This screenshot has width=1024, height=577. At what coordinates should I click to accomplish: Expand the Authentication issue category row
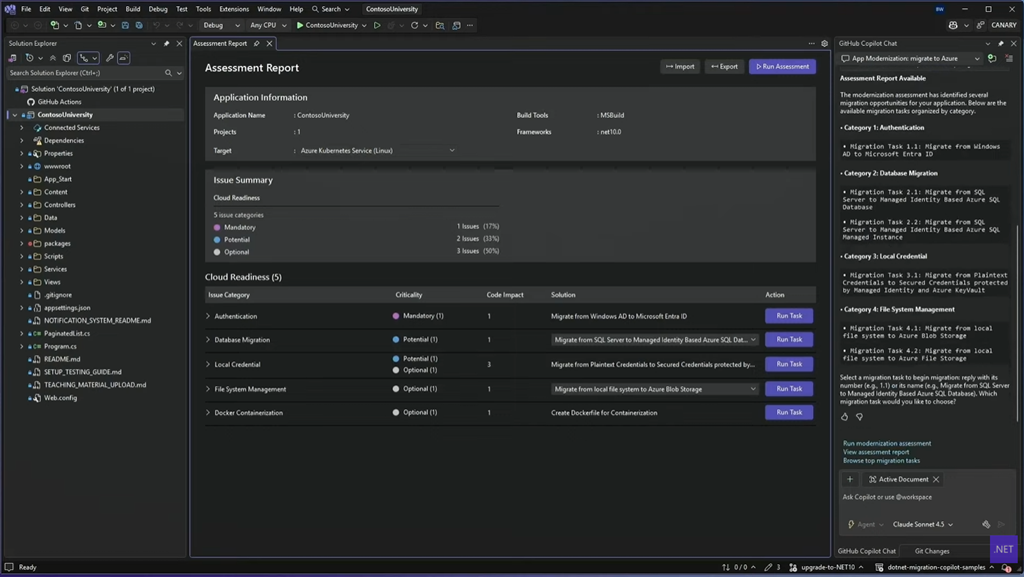(208, 316)
